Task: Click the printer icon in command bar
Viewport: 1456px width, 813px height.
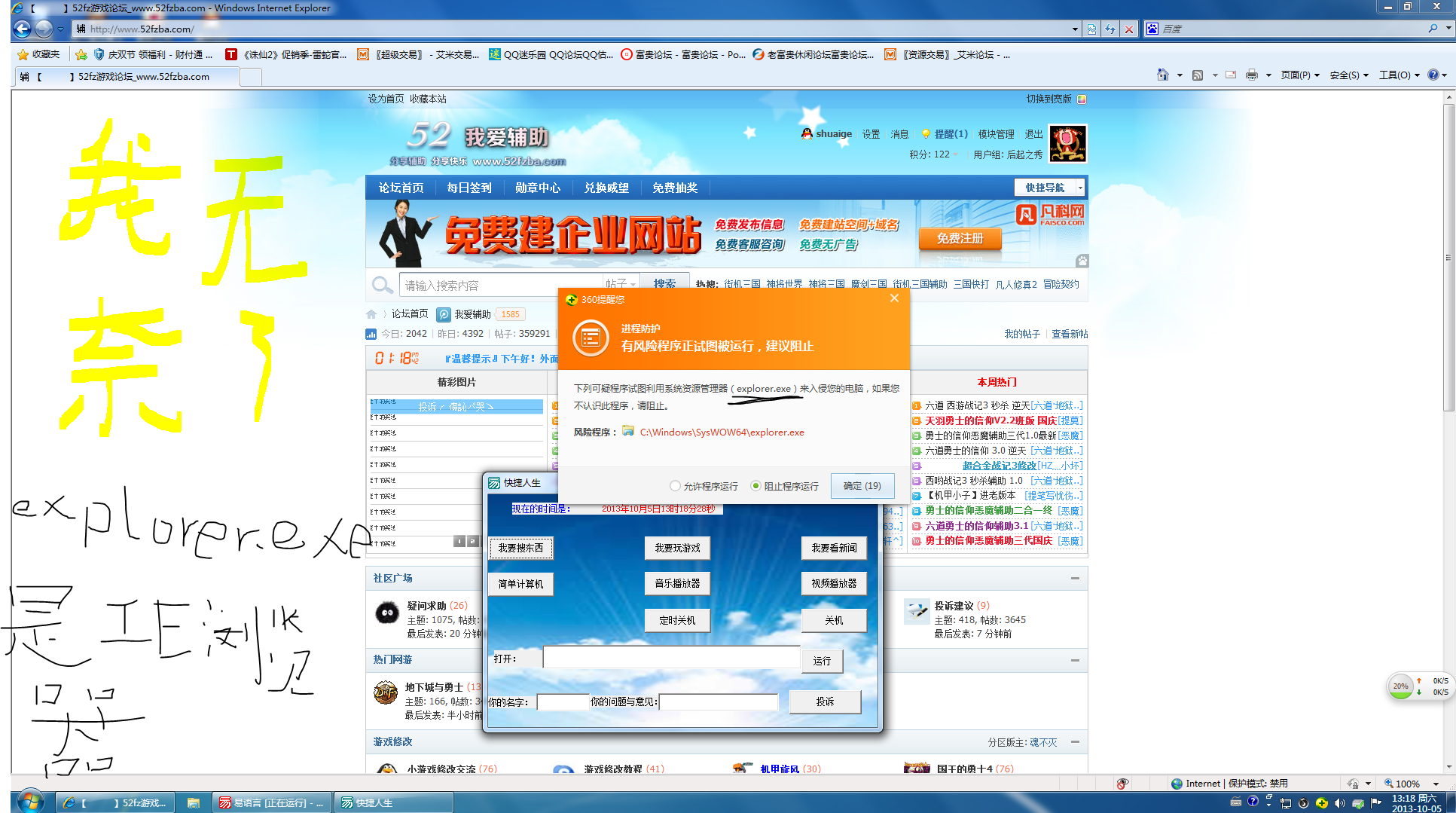Action: 1252,75
